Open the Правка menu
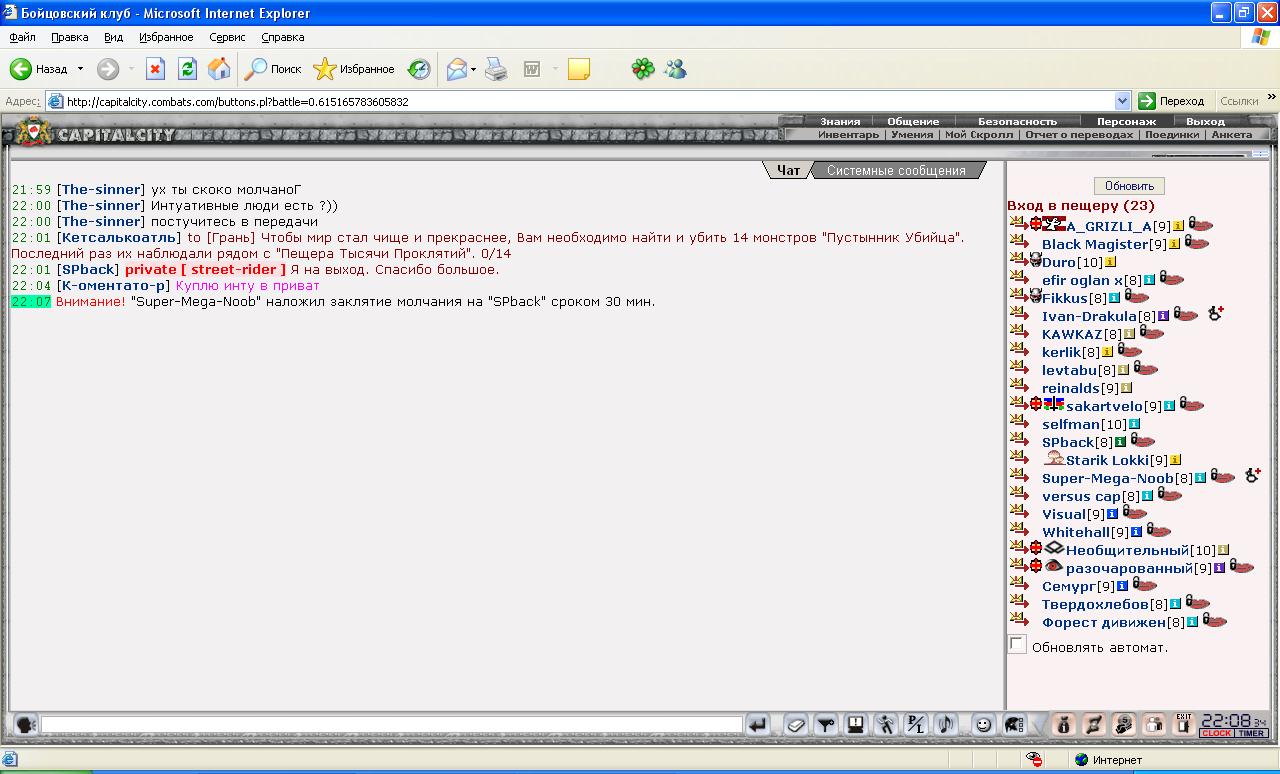1280x774 pixels. [69, 37]
